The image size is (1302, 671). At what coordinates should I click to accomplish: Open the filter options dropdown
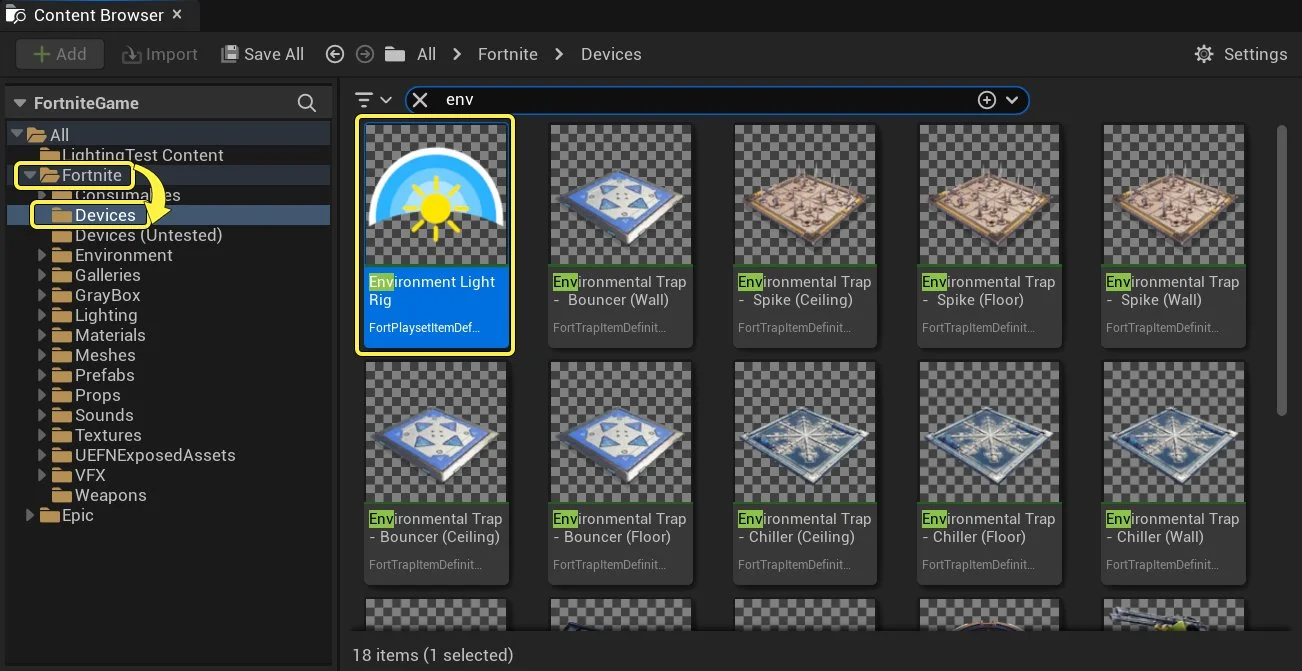373,100
